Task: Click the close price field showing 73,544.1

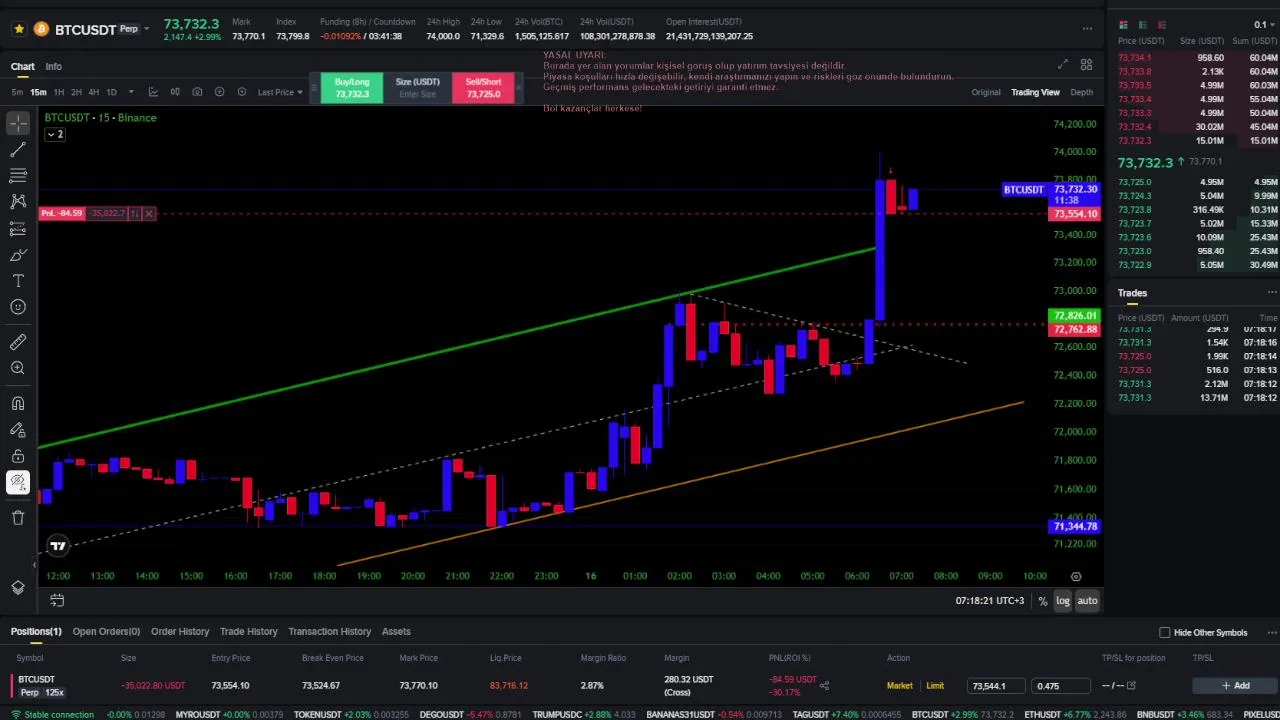Action: tap(996, 686)
